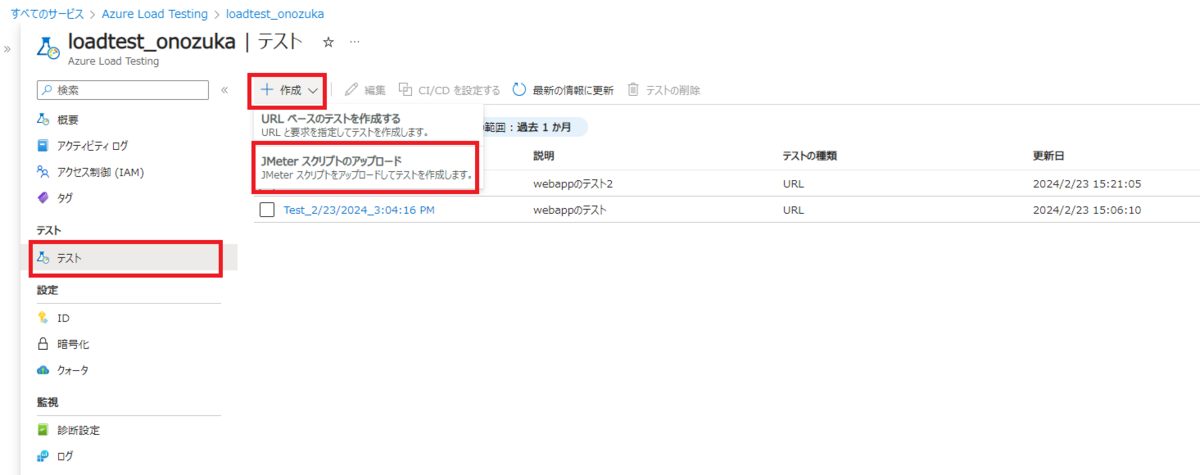Screen dimensions: 1200x475
Task: Click the アクティビティ ログ book icon
Action: pos(43,145)
